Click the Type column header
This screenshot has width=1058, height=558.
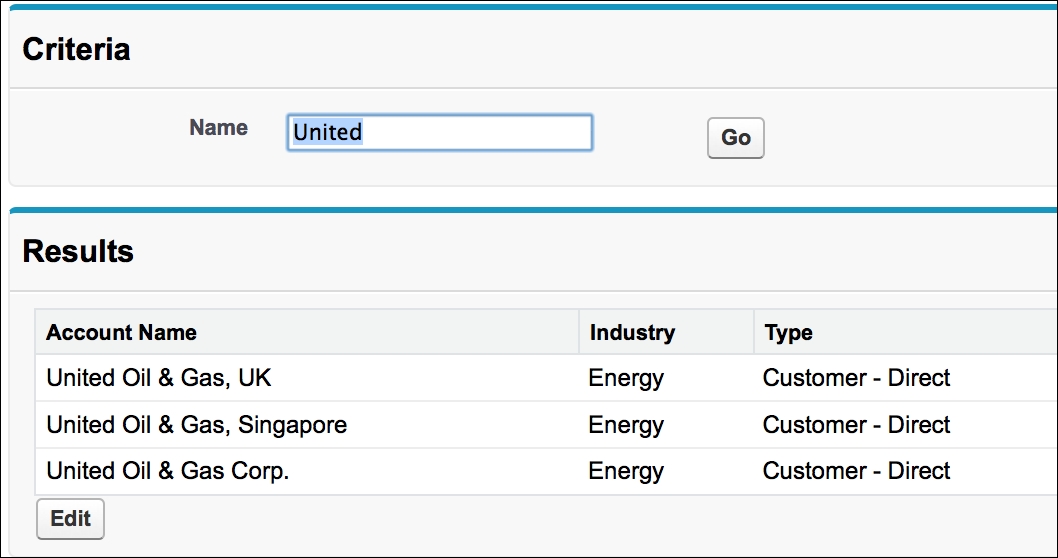click(788, 333)
